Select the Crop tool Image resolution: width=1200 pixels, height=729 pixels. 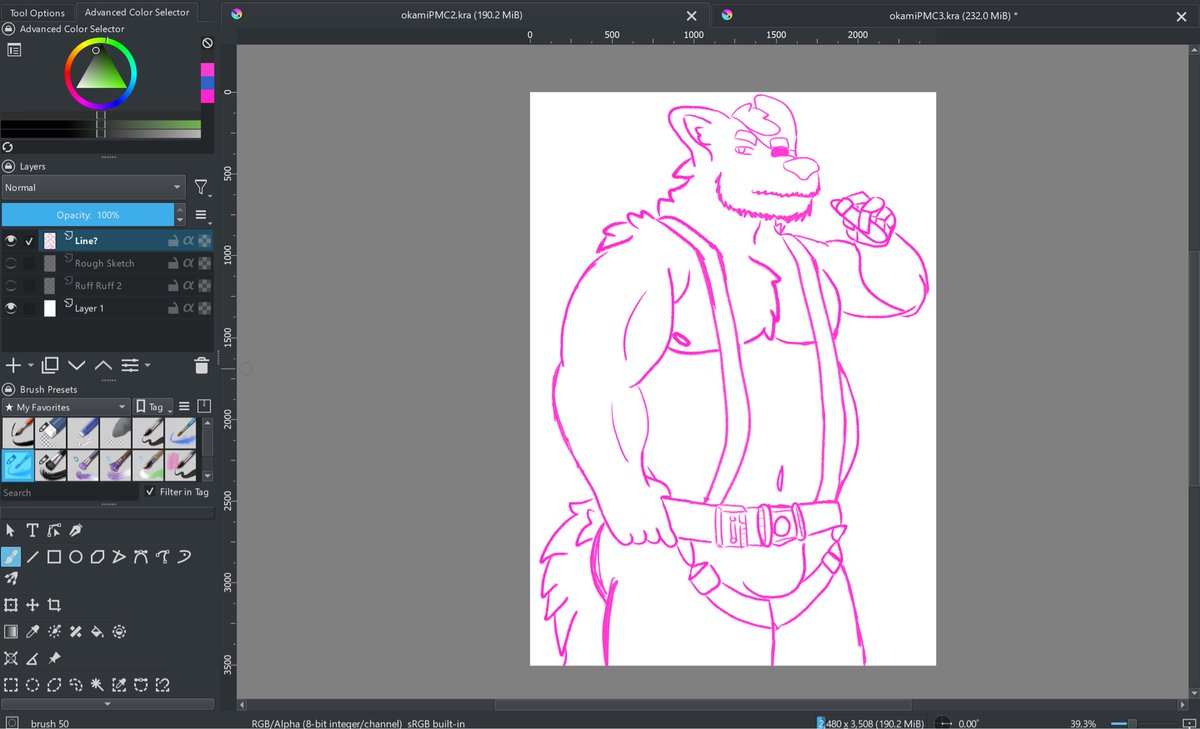coord(54,605)
